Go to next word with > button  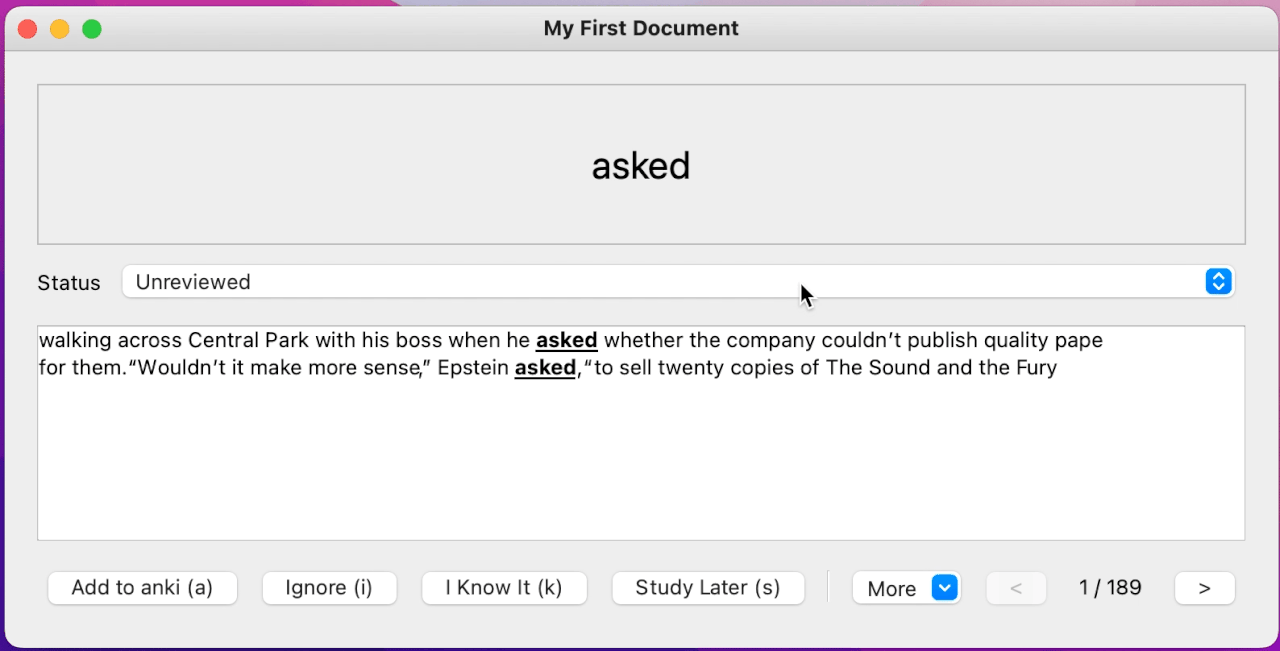pyautogui.click(x=1204, y=588)
